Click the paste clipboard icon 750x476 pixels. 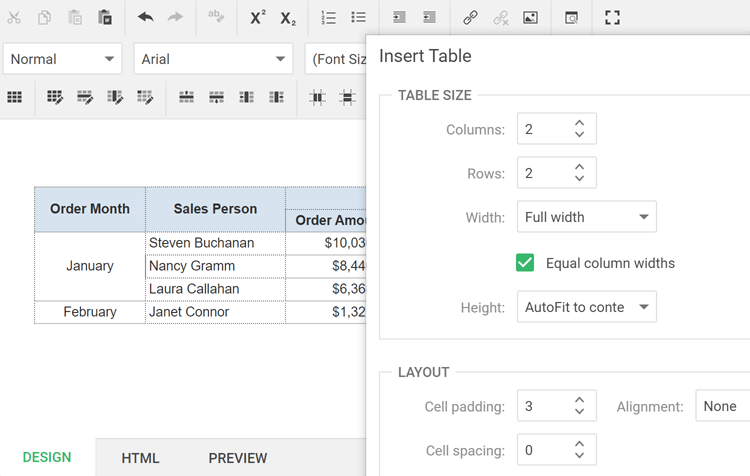[105, 18]
